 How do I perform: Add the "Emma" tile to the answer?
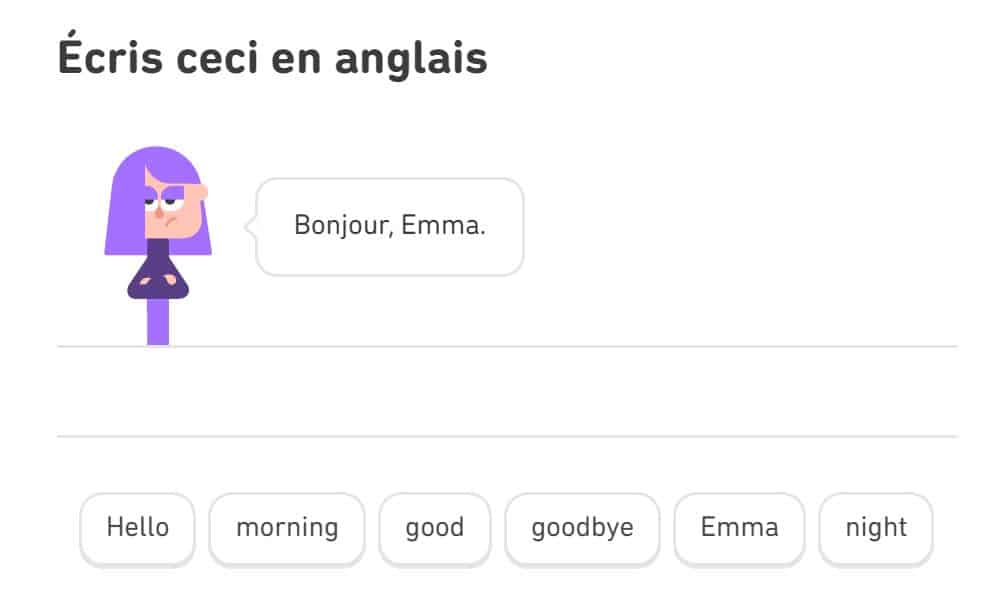(740, 528)
